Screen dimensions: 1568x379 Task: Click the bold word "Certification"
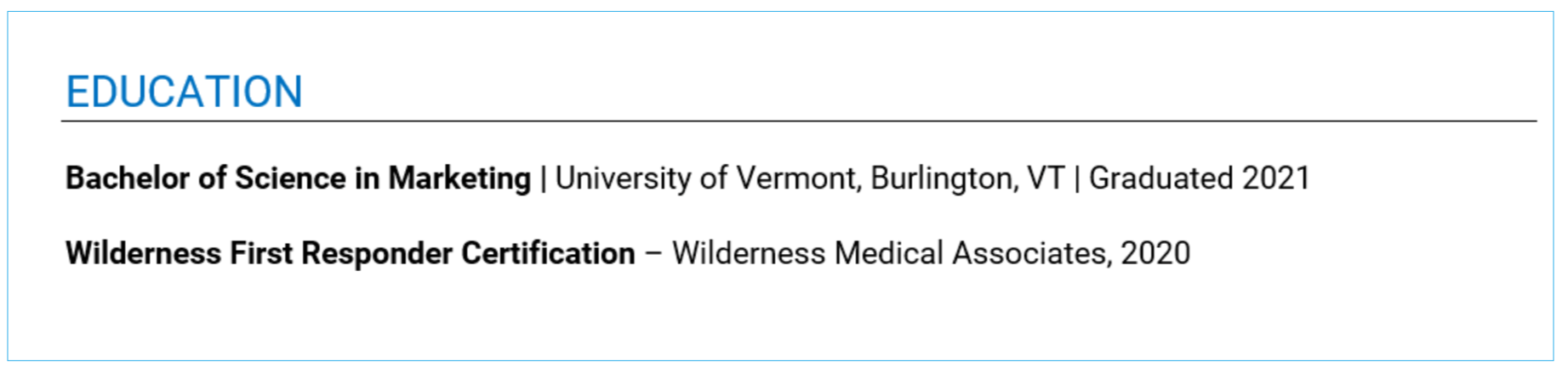548,253
